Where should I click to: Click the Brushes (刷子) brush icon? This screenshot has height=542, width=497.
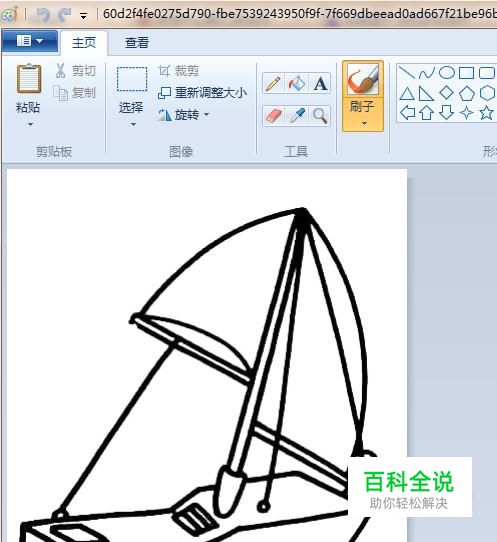363,79
